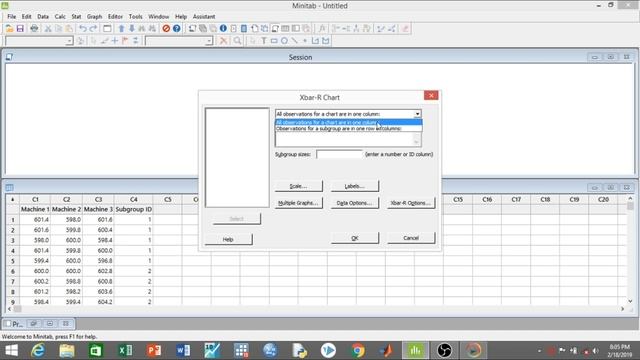Show the Session folder icon in the toolbar
Viewport: 640px width, 360px height.
(192, 29)
